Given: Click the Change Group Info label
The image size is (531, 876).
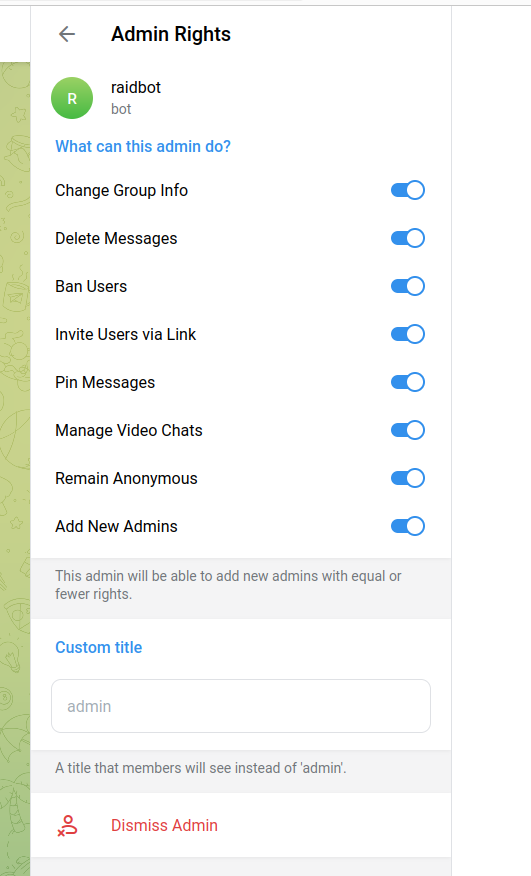Looking at the screenshot, I should [x=121, y=191].
